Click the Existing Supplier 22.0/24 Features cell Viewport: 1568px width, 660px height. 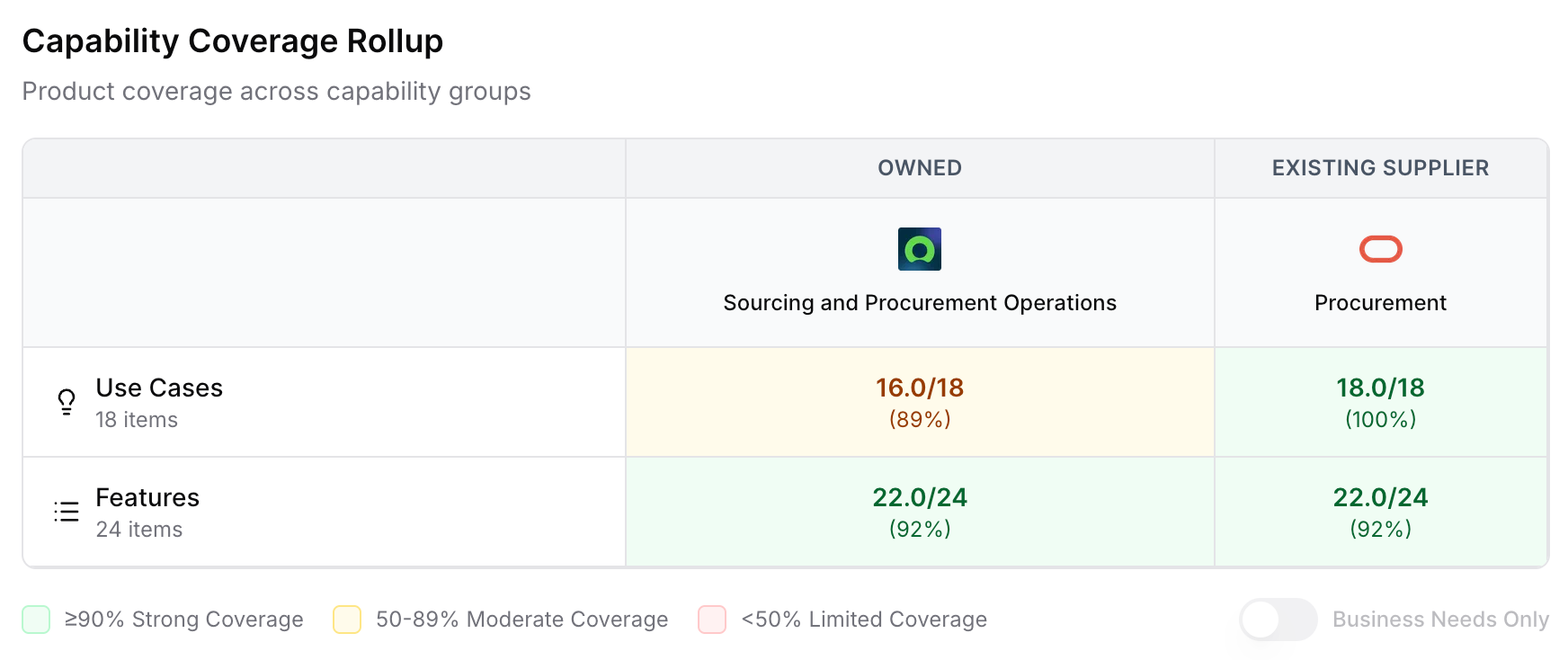[x=1380, y=512]
